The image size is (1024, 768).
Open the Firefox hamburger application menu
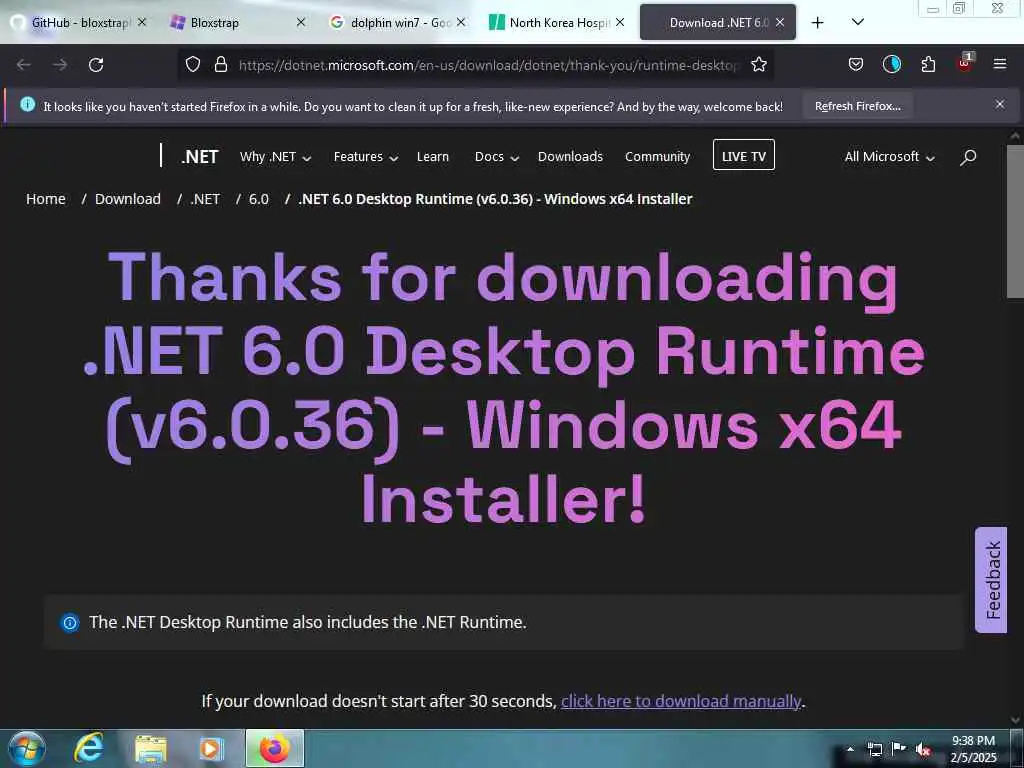(999, 64)
